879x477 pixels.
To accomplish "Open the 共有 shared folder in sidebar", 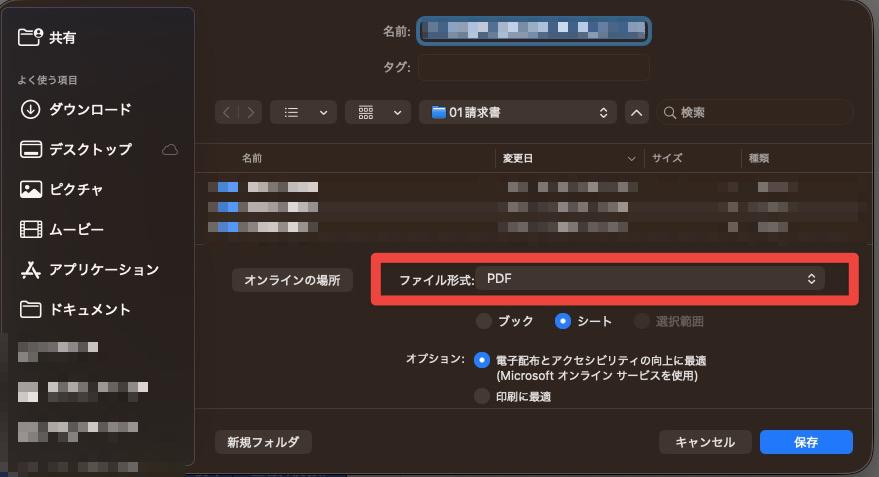I will pyautogui.click(x=47, y=38).
